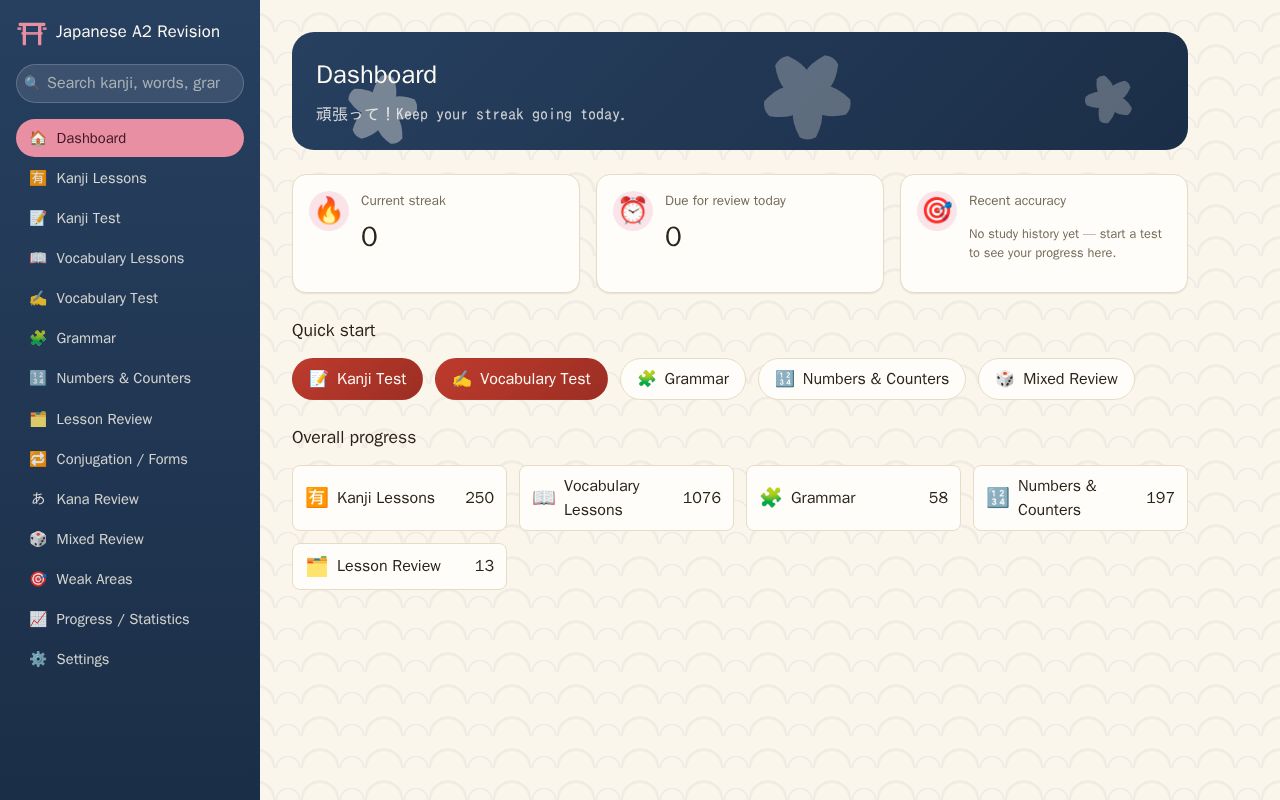Click the torii gate logo icon
Viewport: 1280px width, 800px height.
point(32,33)
